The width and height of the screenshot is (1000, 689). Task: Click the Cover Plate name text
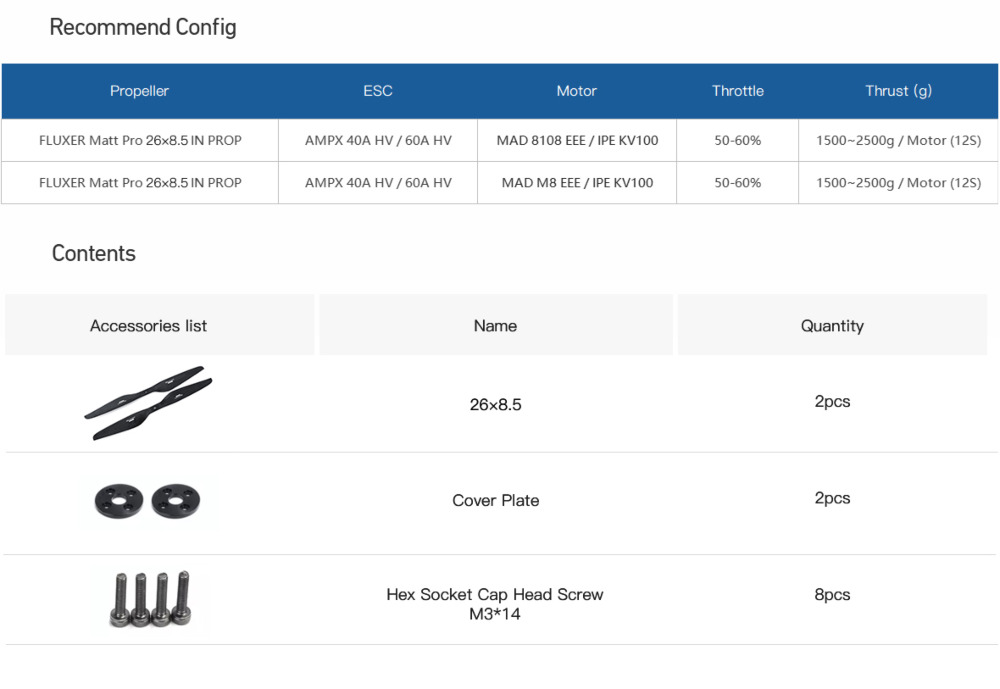495,501
